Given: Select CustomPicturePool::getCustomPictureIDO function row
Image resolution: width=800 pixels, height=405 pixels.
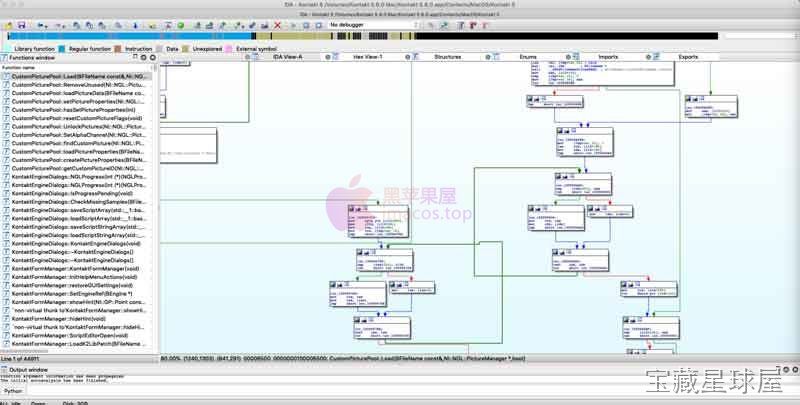Looking at the screenshot, I should tap(77, 168).
